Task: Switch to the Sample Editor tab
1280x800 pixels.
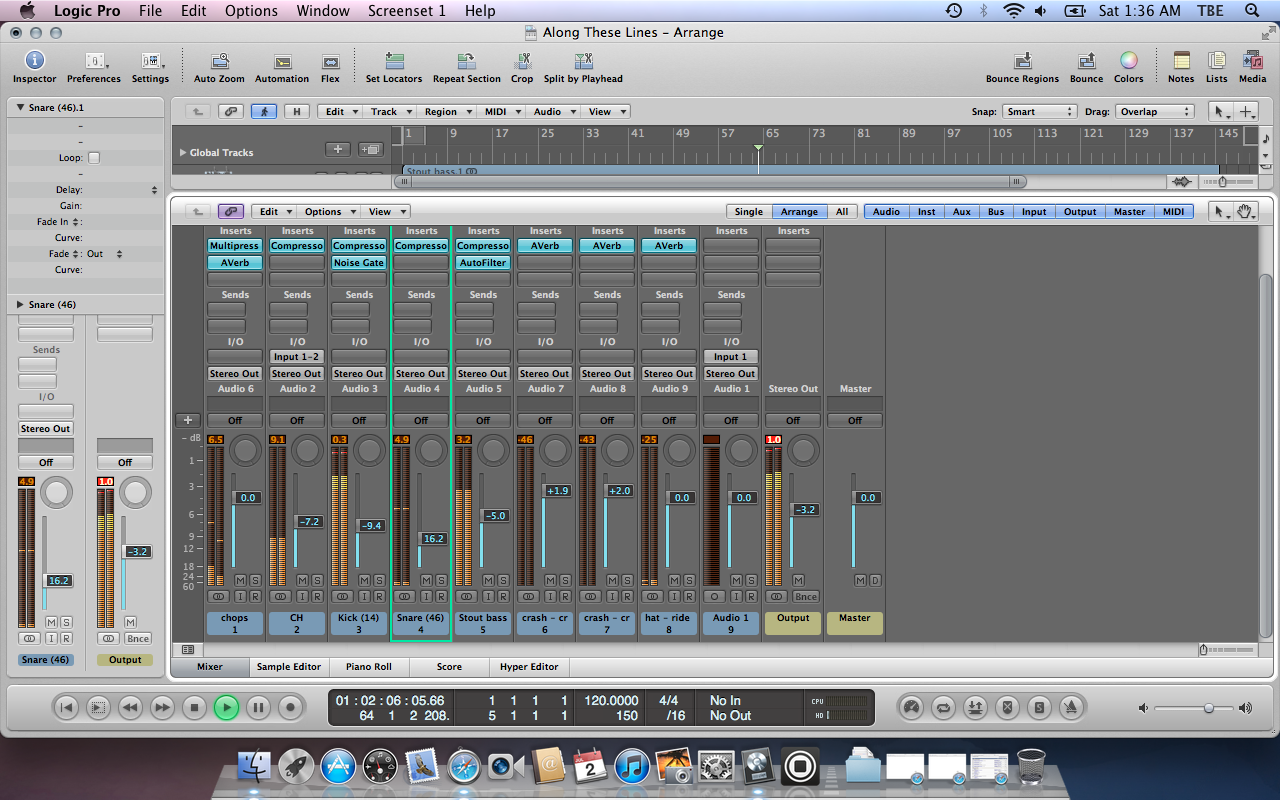Action: point(289,666)
